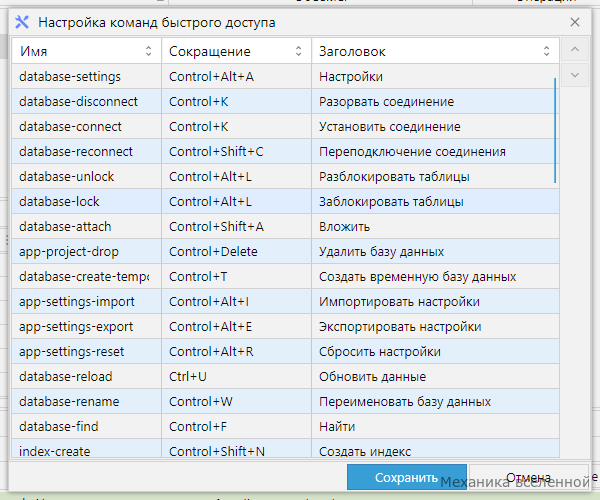The height and width of the screenshot is (500, 600).
Task: Sort by the Имя column arrows
Action: (148, 51)
